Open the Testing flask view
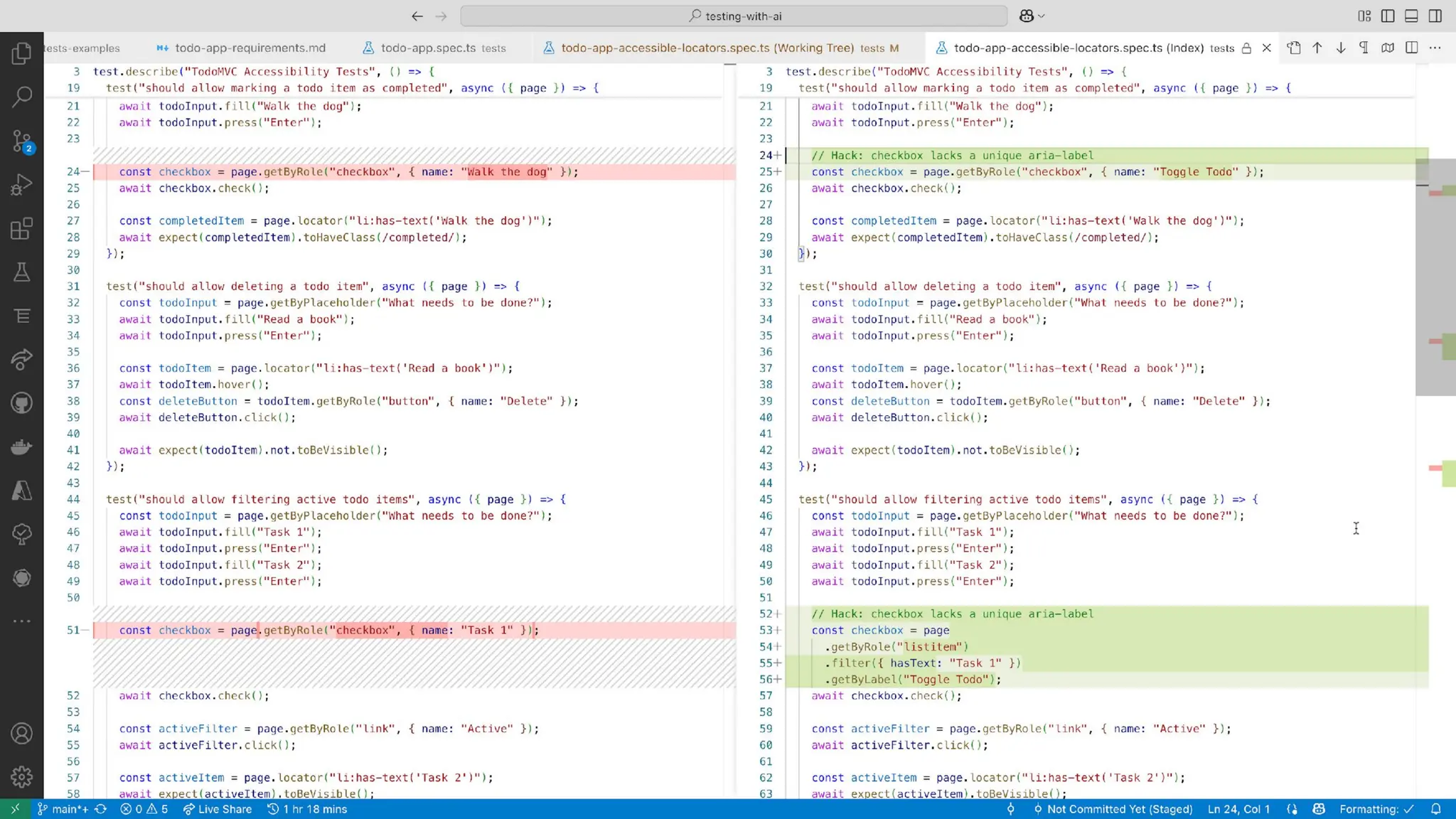This screenshot has width=1456, height=819. click(x=21, y=272)
